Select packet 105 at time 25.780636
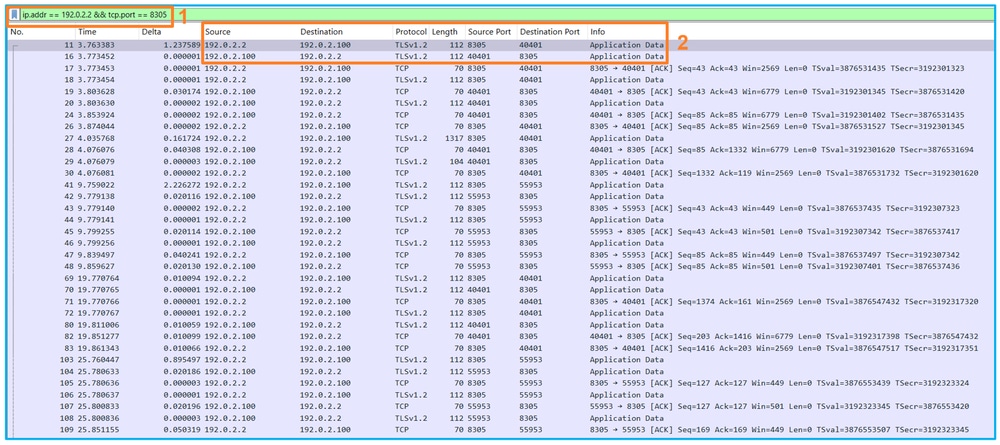The height and width of the screenshot is (445, 1000). [x=501, y=383]
